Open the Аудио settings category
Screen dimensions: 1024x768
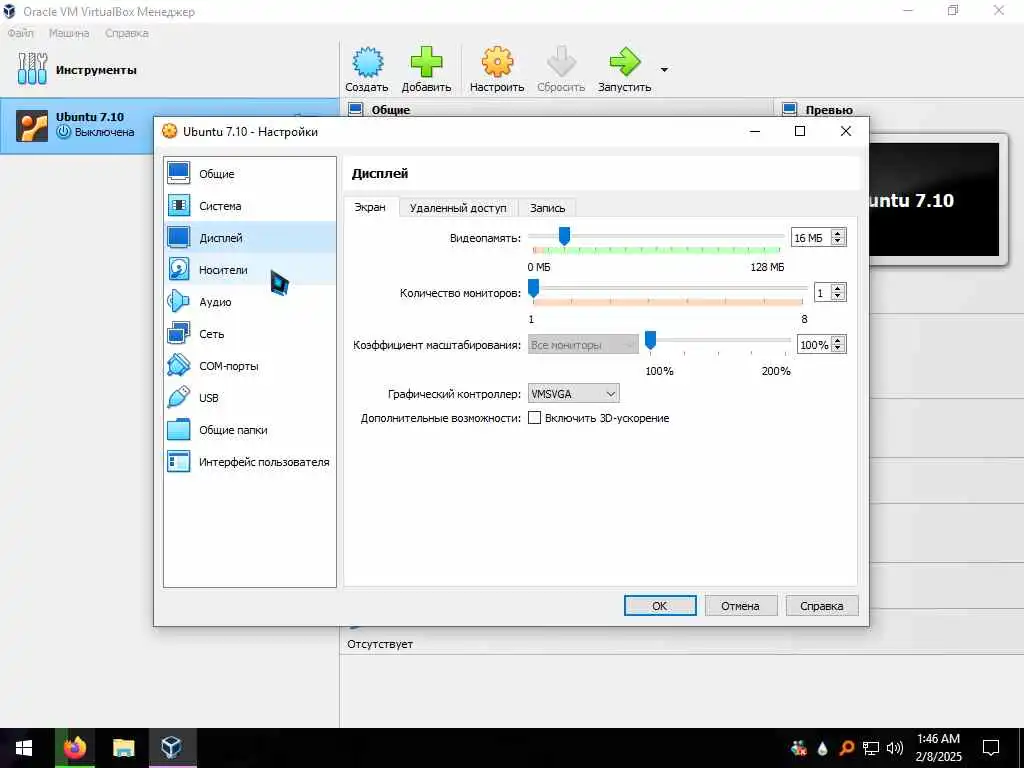coord(249,302)
